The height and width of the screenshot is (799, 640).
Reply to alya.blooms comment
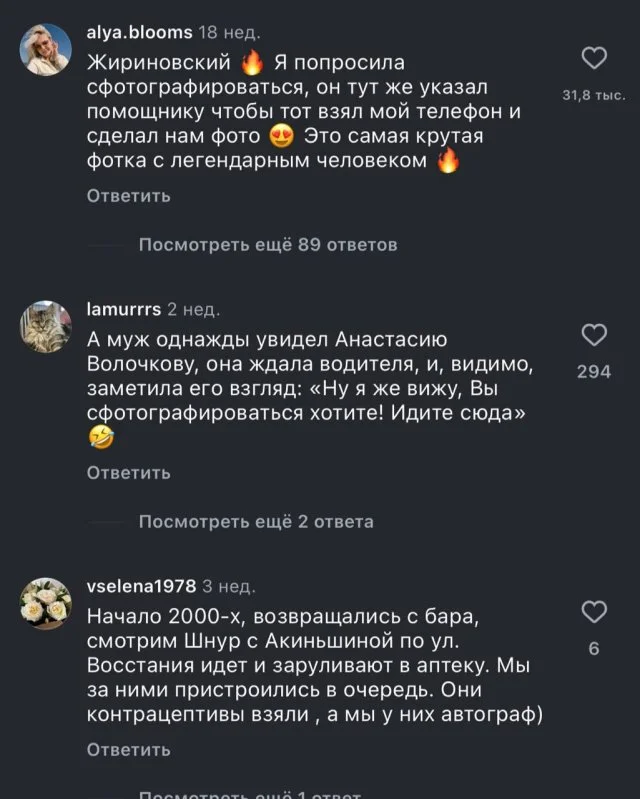[x=129, y=196]
